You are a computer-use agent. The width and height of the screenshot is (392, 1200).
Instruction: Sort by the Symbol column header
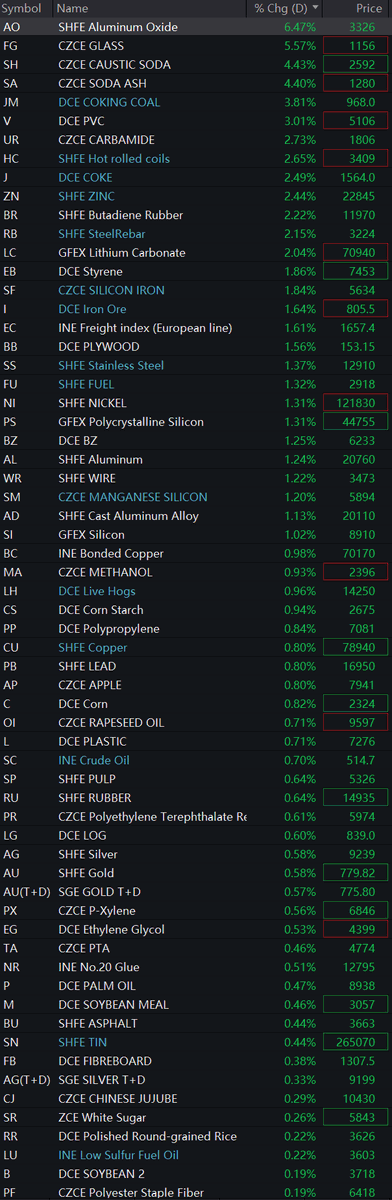pos(22,8)
